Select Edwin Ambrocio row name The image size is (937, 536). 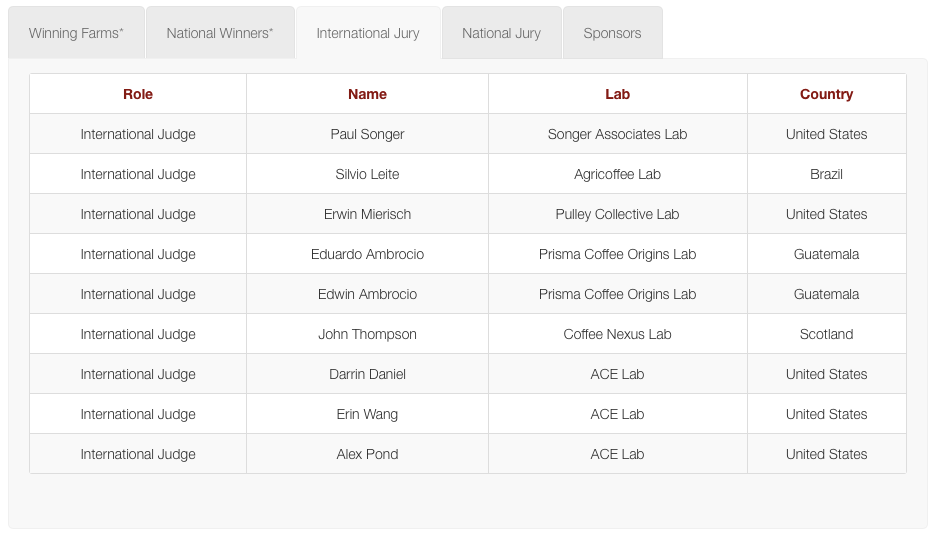[368, 294]
